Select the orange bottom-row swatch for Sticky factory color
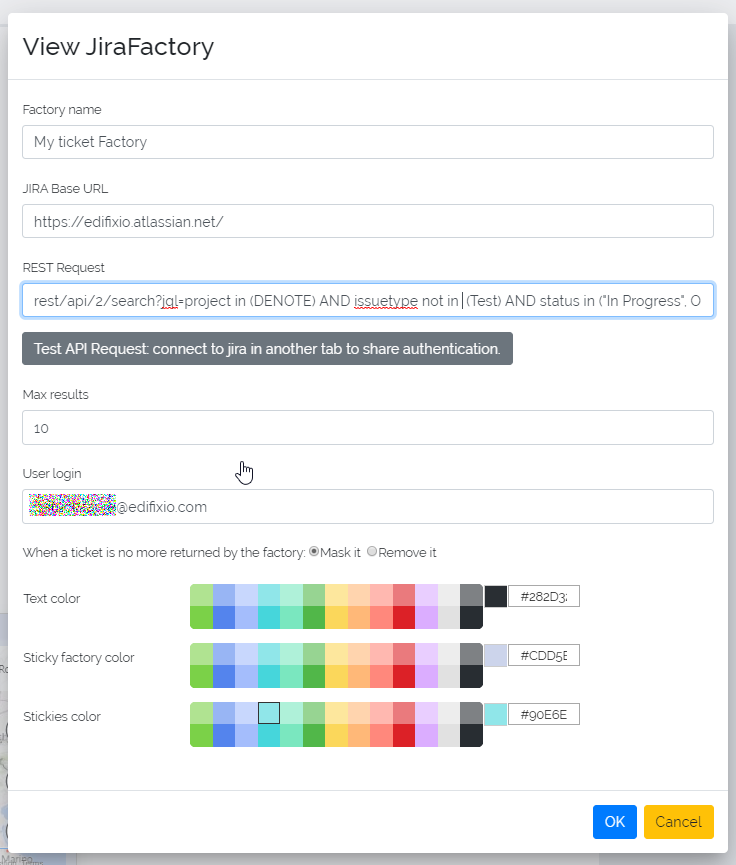Image resolution: width=736 pixels, height=865 pixels. click(x=359, y=676)
